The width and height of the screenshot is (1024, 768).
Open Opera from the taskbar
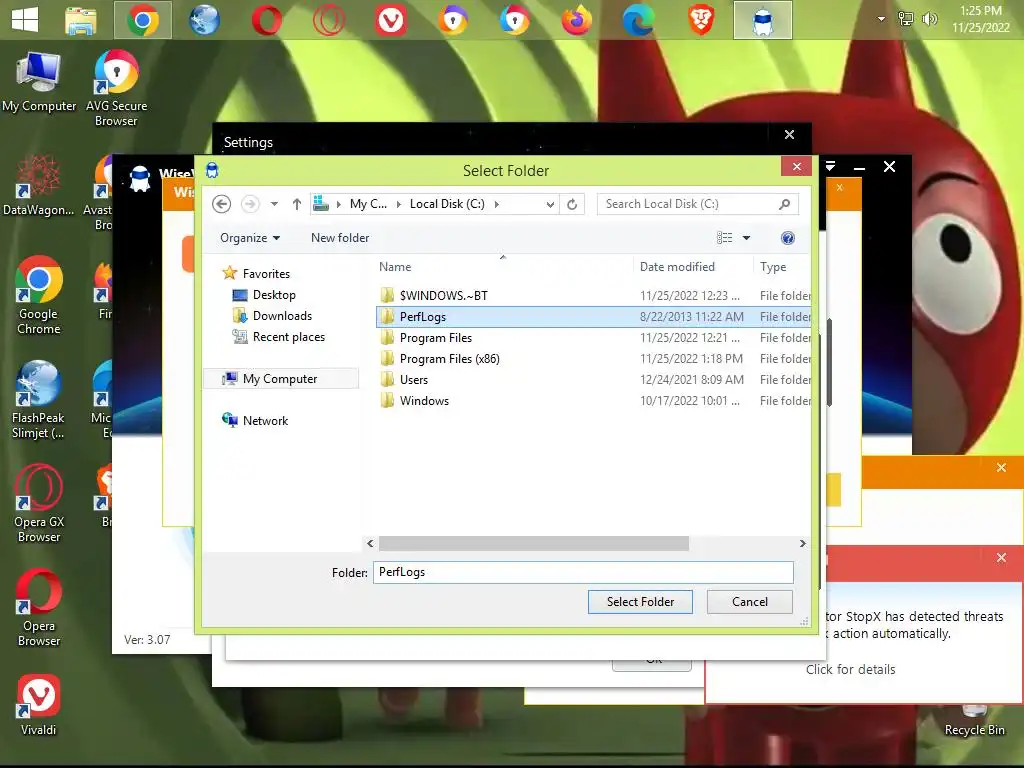tap(266, 20)
